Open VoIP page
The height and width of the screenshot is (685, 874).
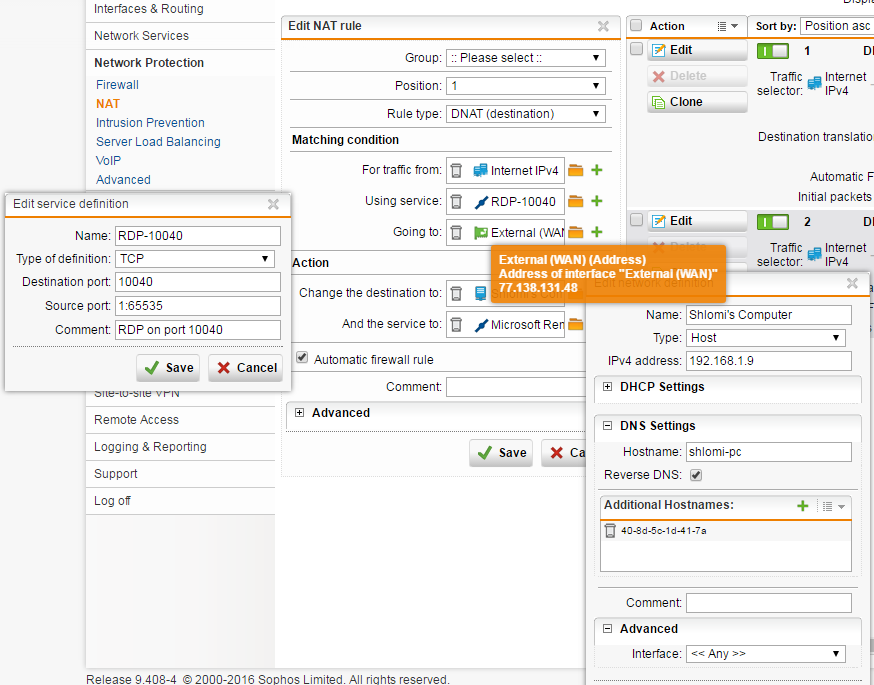(108, 161)
